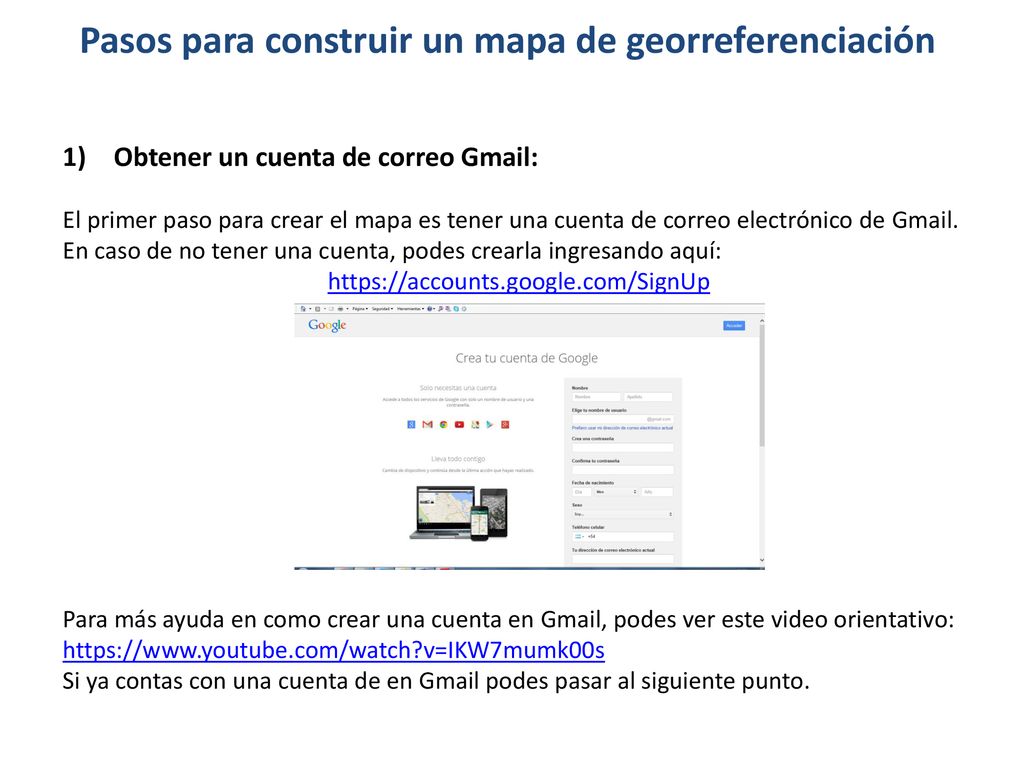Viewport: 1024px width, 768px height.
Task: Click the vertical scrollbar thumb in browser
Action: tap(762, 386)
